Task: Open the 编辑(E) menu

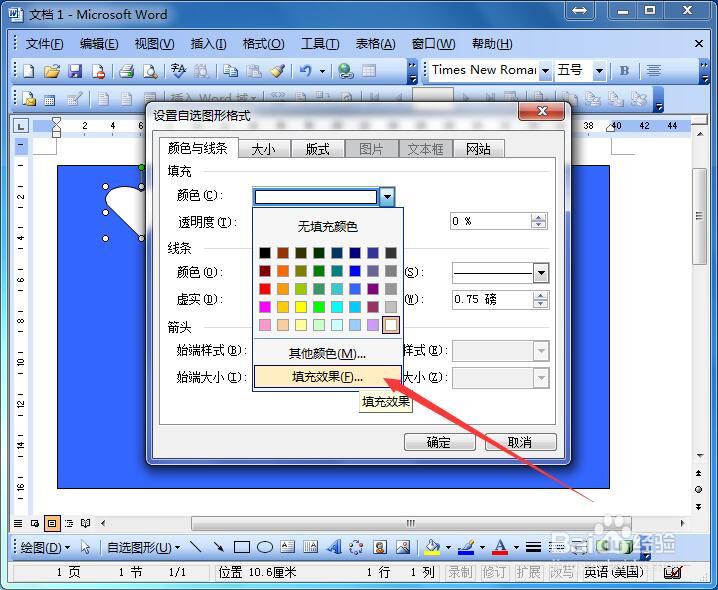Action: coord(99,44)
